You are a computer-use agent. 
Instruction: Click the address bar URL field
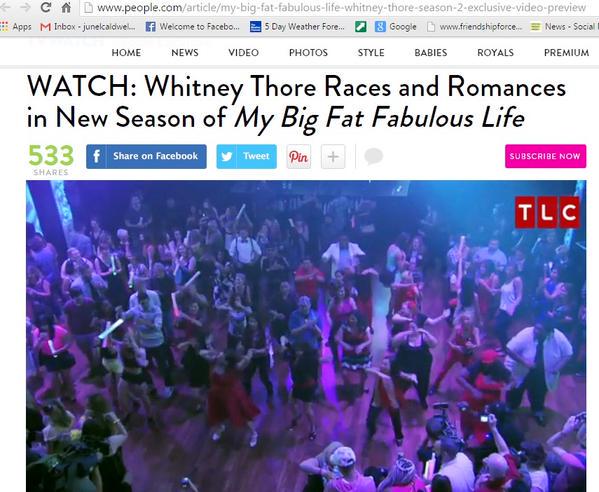tap(340, 7)
